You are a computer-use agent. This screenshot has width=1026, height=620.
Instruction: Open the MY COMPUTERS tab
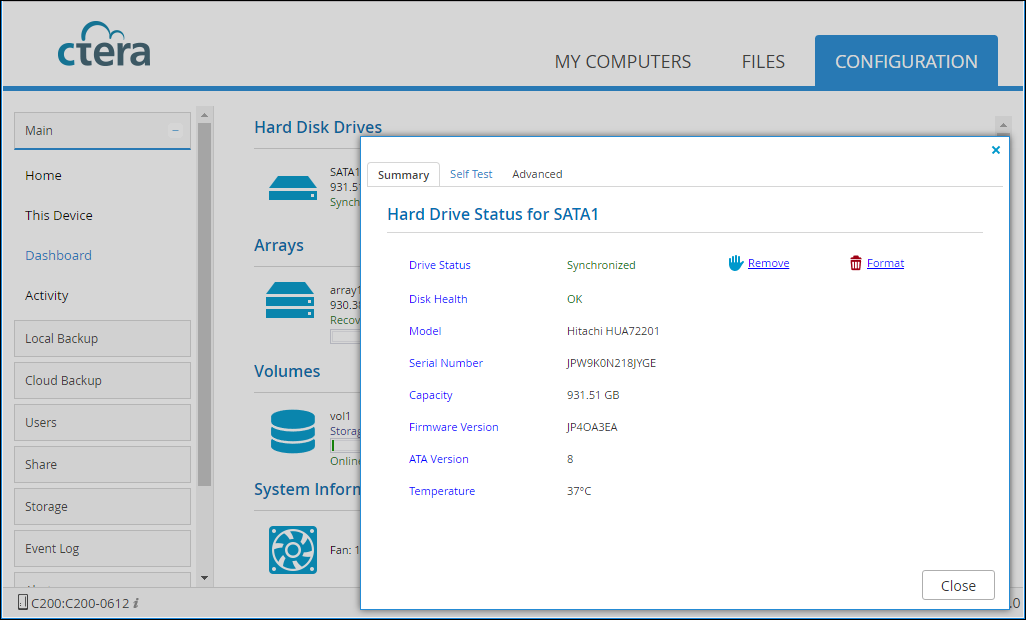click(623, 61)
